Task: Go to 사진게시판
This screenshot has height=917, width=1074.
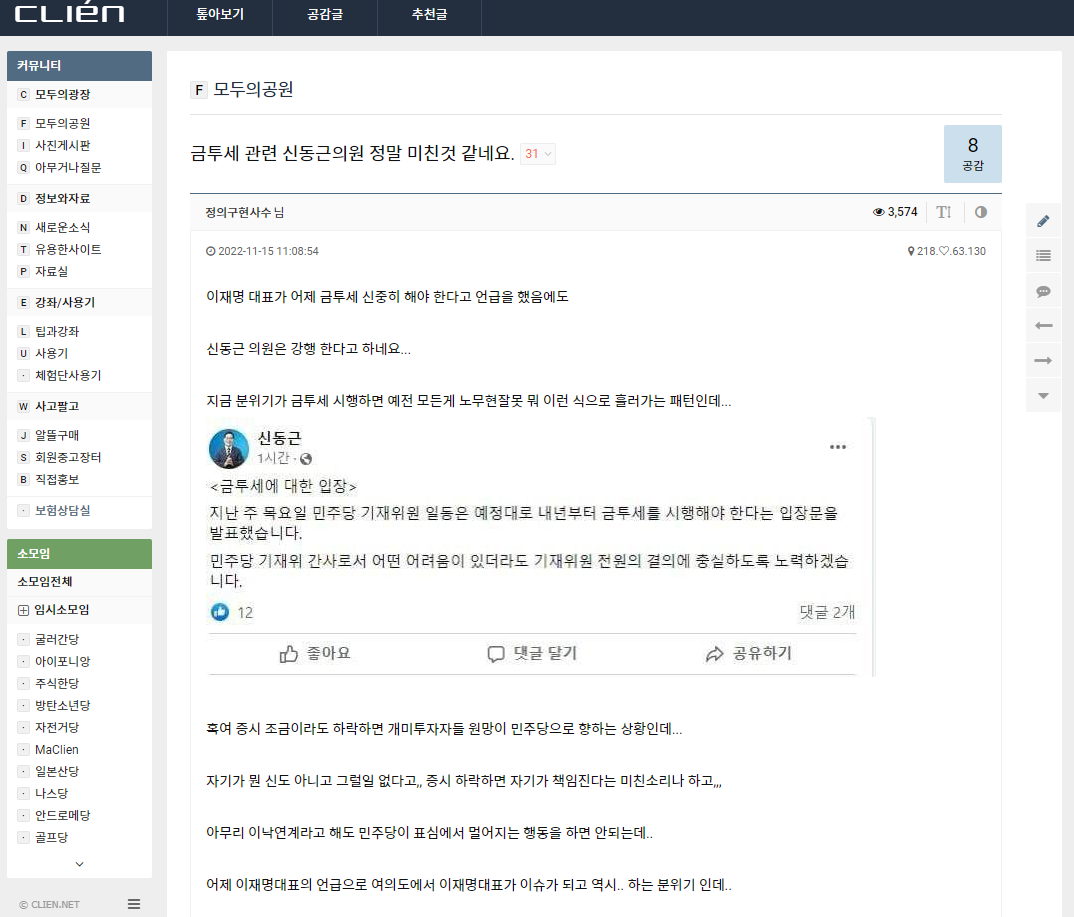Action: (x=62, y=145)
